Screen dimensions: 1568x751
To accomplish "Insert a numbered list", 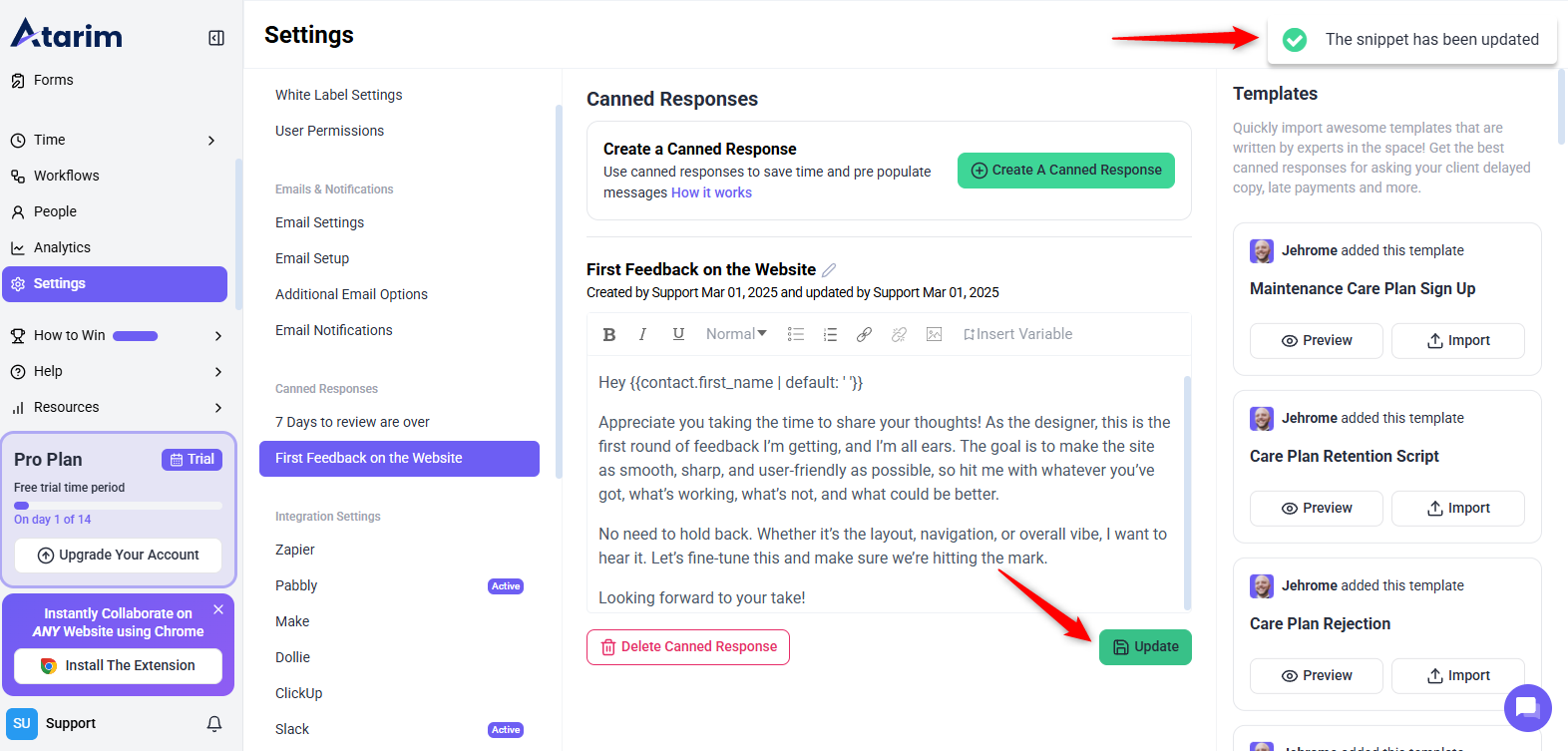I will click(830, 335).
